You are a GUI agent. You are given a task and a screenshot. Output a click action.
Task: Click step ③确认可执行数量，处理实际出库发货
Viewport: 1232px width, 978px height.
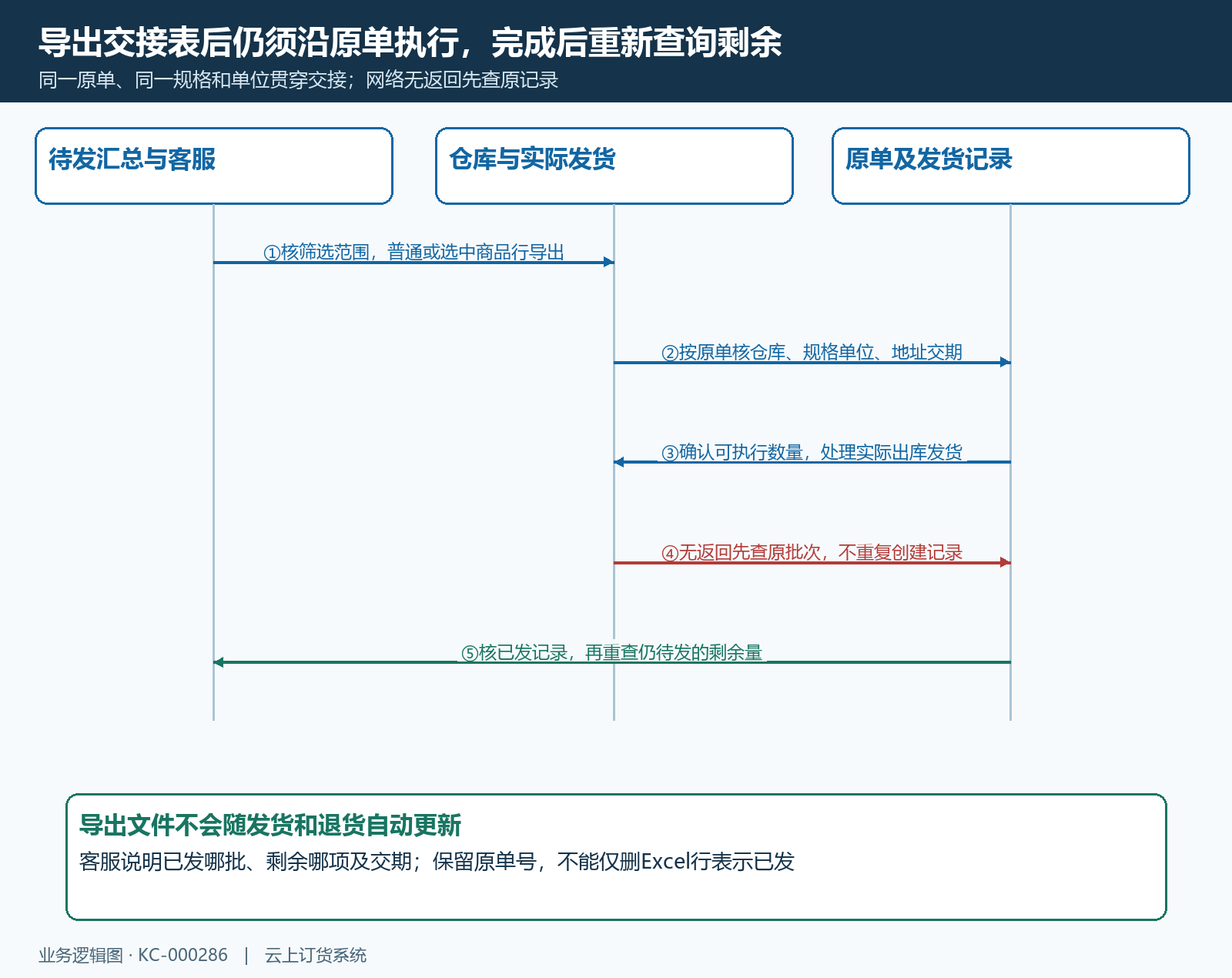(812, 452)
